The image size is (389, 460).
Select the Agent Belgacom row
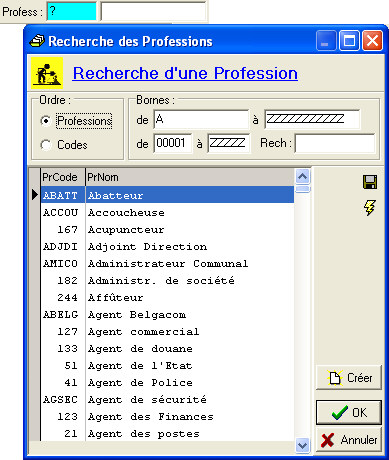click(x=167, y=314)
